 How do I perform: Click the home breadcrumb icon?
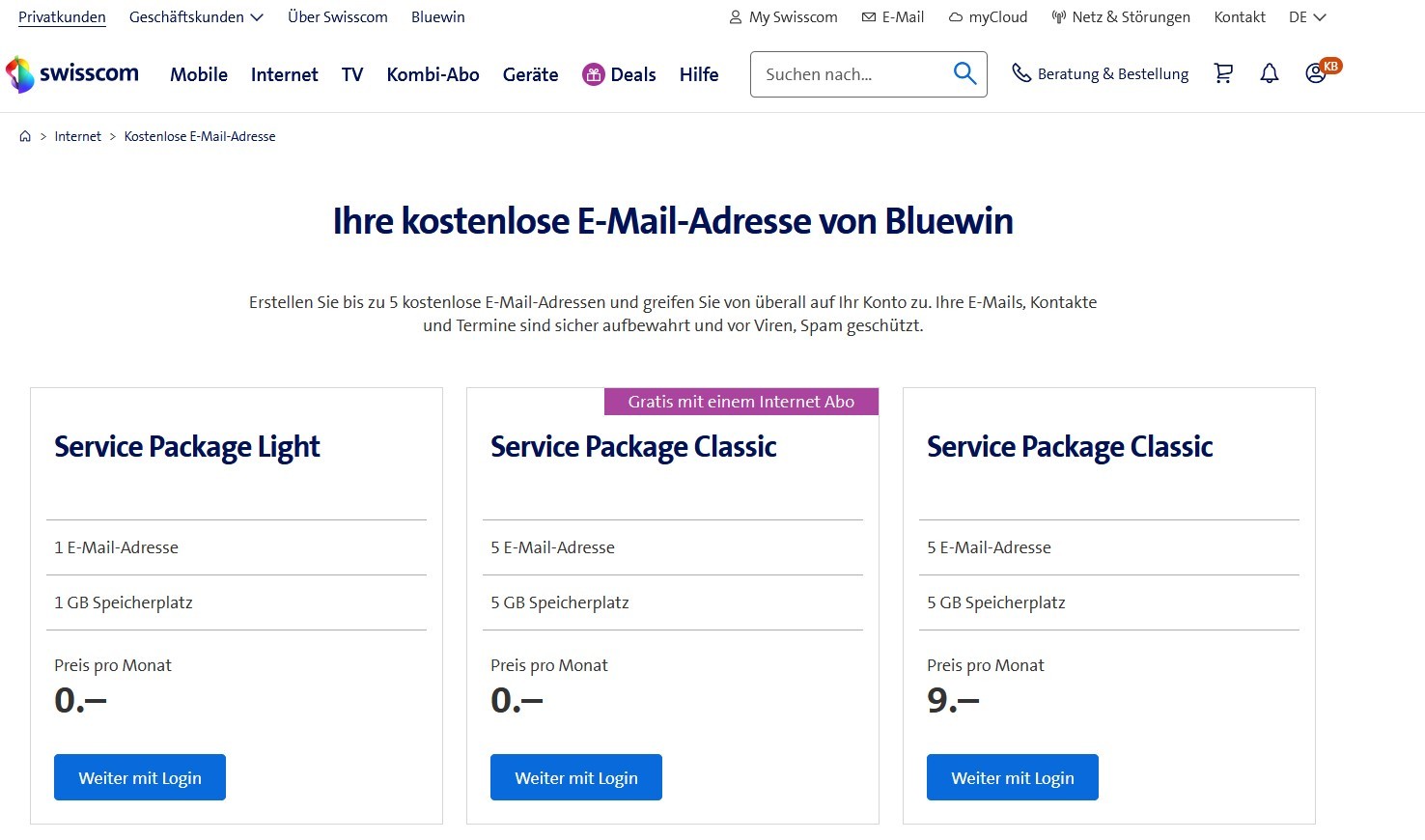tap(25, 136)
